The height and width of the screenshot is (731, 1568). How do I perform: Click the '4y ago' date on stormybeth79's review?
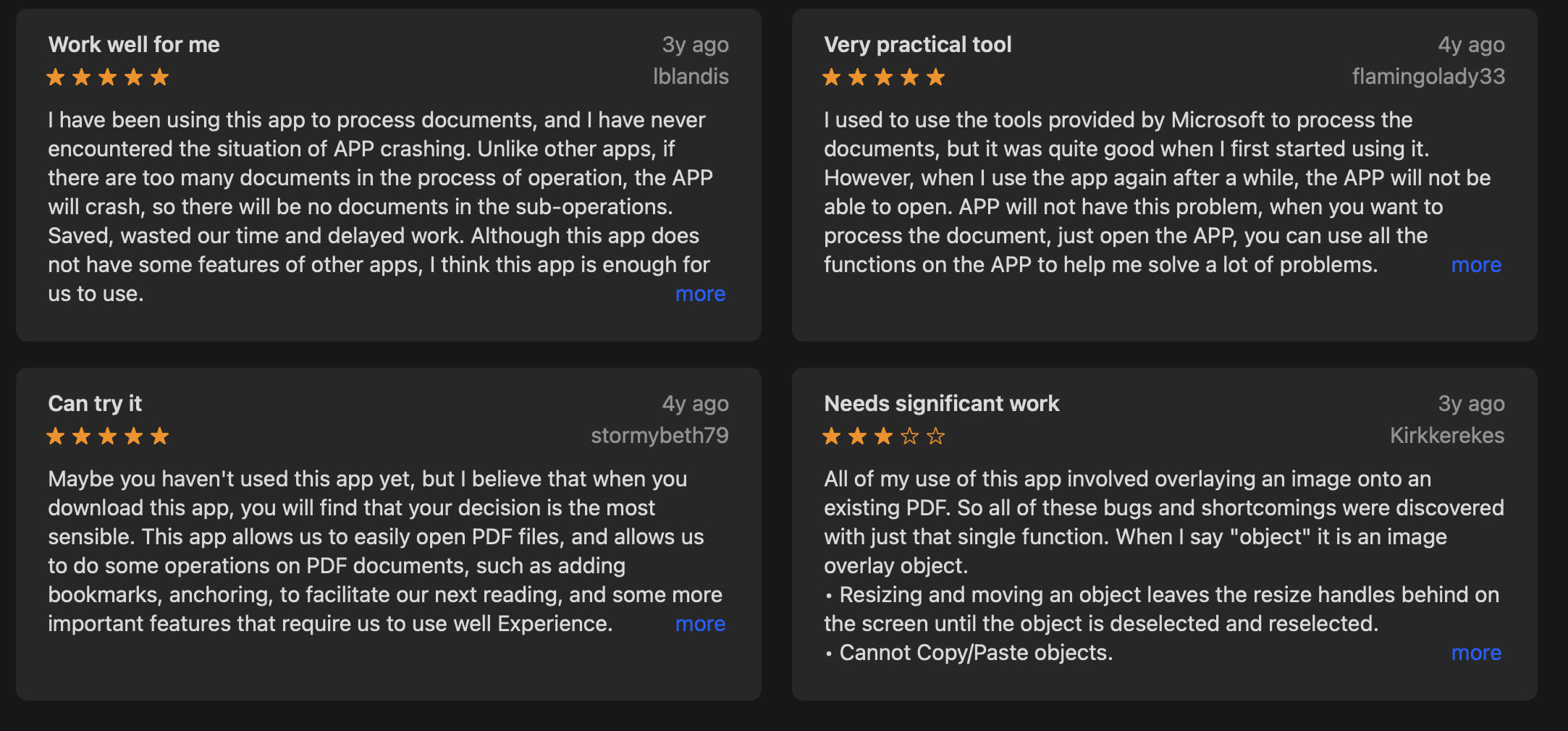point(695,404)
